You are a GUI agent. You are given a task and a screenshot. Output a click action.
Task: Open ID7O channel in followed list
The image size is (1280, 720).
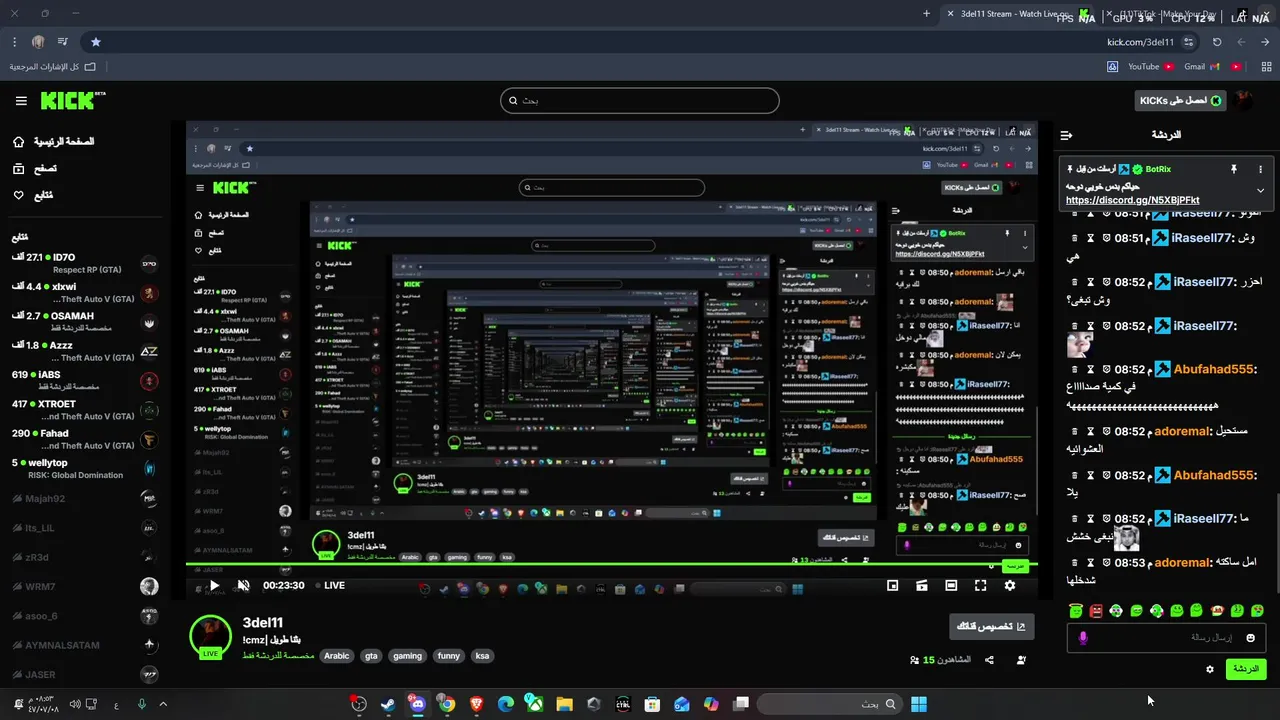tap(85, 264)
